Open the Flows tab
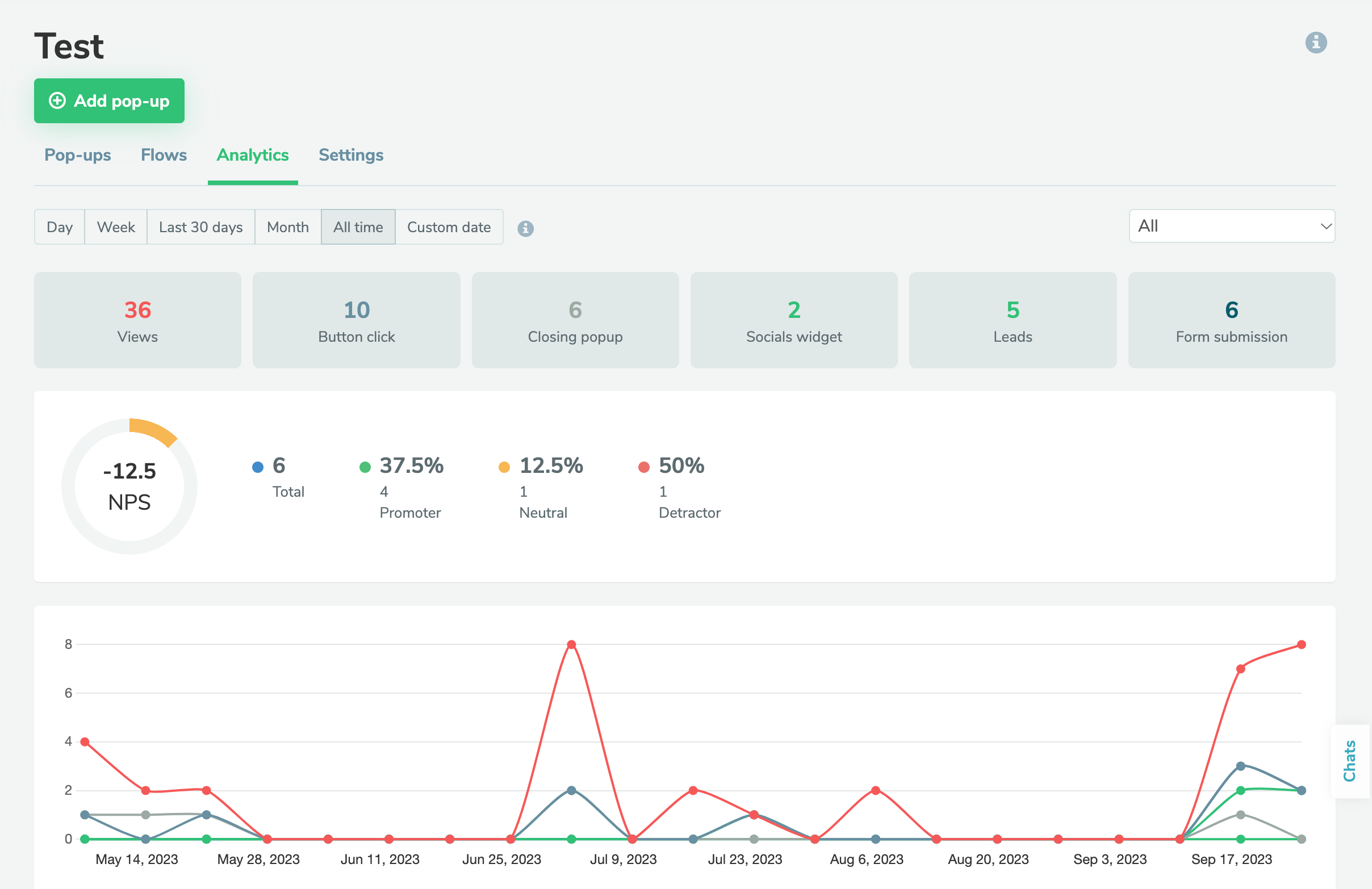This screenshot has width=1372, height=889. 163,155
